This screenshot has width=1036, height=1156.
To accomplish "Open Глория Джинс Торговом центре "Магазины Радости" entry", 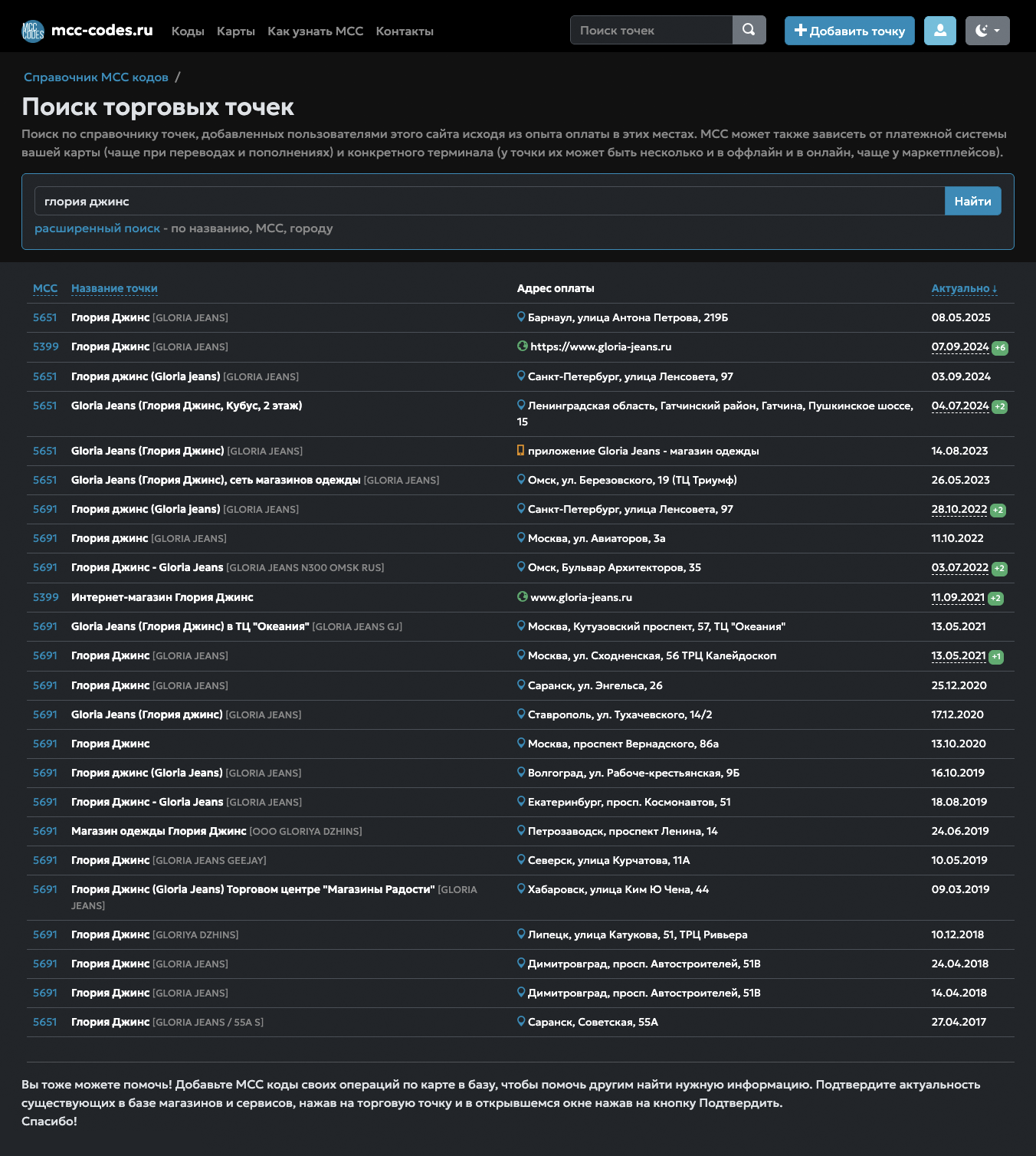I will tap(274, 897).
